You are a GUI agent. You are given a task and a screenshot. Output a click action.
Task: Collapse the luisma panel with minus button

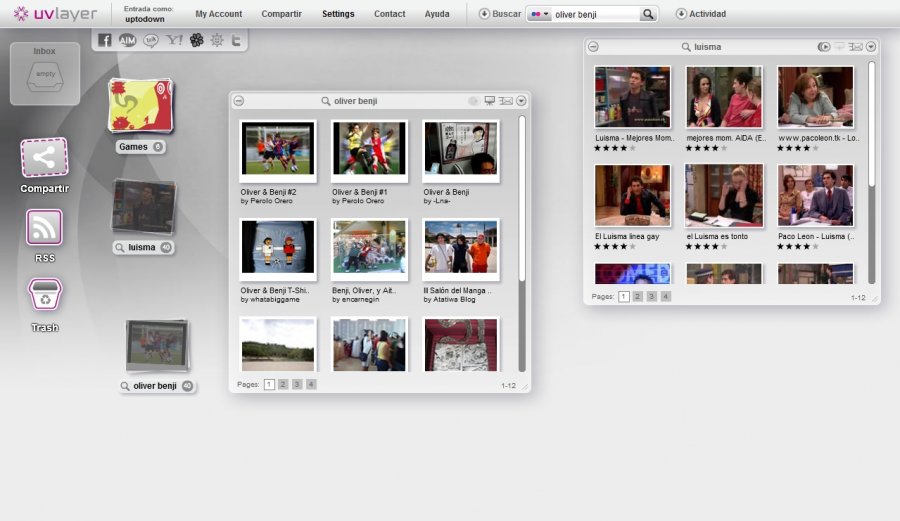tap(593, 47)
